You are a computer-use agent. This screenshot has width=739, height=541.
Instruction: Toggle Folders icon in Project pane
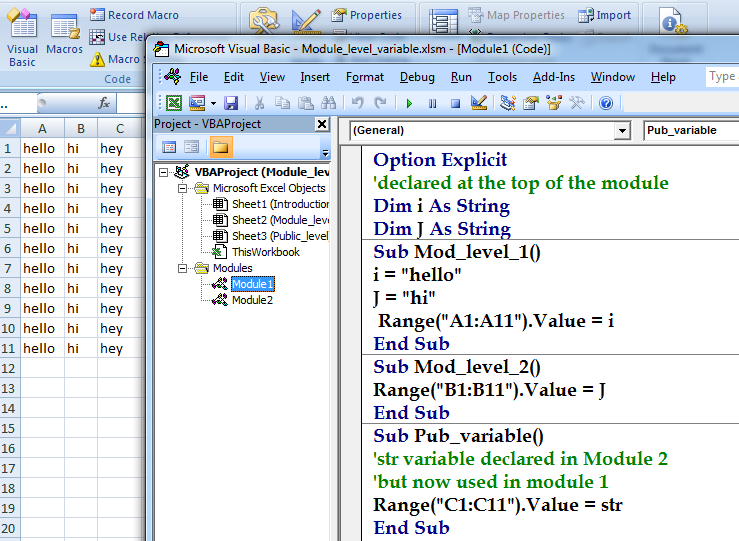pyautogui.click(x=220, y=148)
